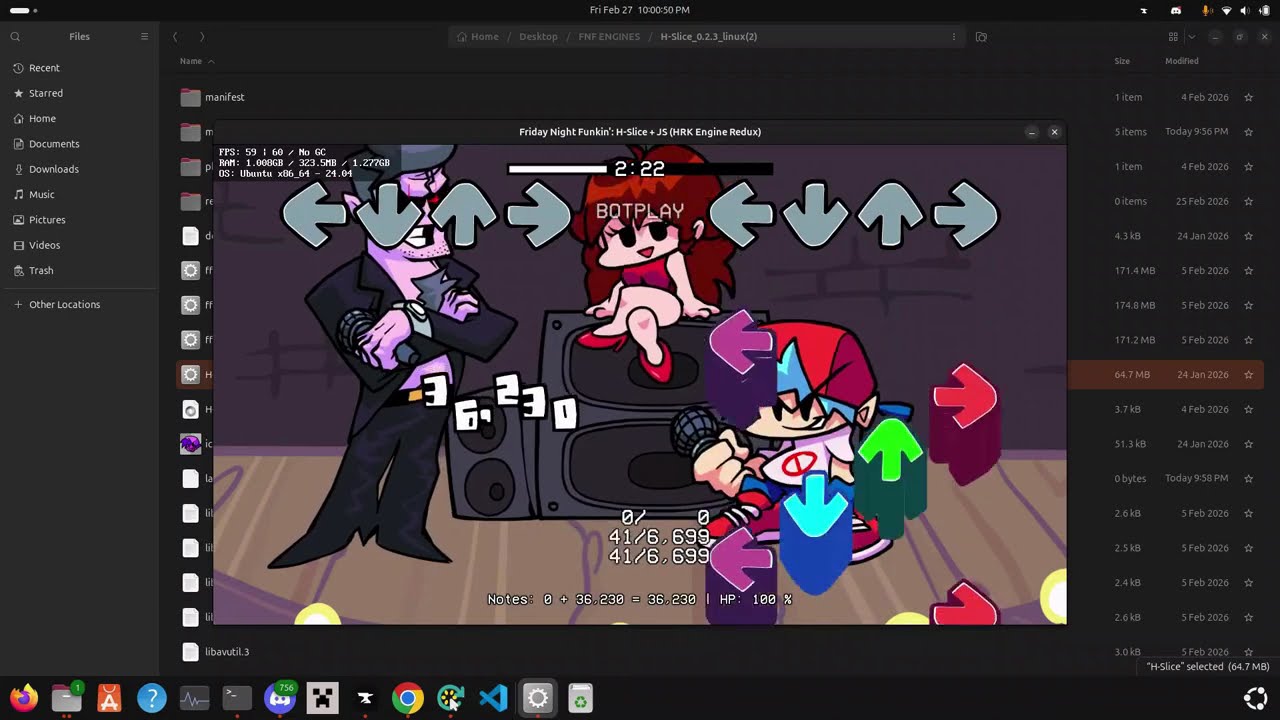Click the search icon in the Files sidebar
The height and width of the screenshot is (720, 1280).
click(15, 36)
